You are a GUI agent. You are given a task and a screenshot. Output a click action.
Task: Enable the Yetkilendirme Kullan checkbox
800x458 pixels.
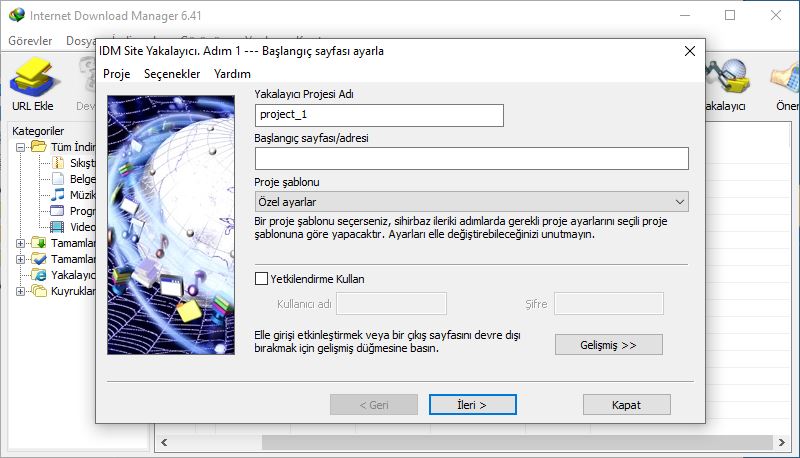(x=261, y=278)
